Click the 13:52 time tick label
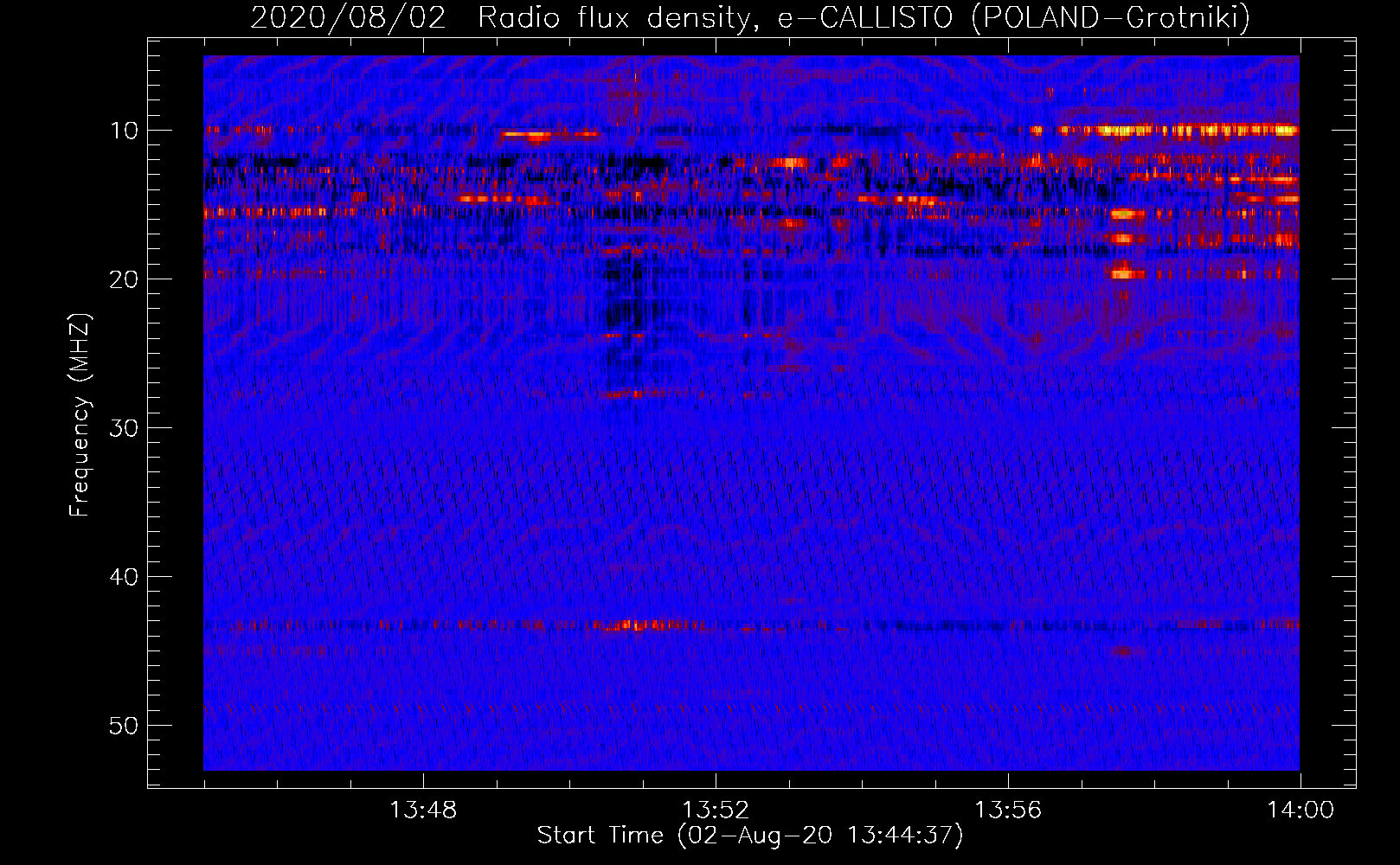1400x865 pixels. [x=716, y=811]
